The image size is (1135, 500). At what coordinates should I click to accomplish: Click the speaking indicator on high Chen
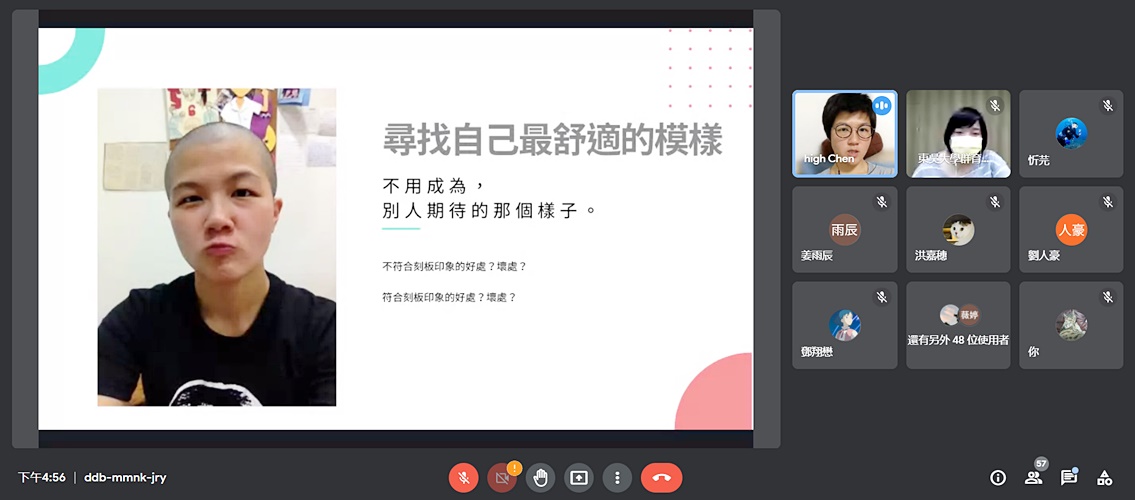click(x=881, y=105)
